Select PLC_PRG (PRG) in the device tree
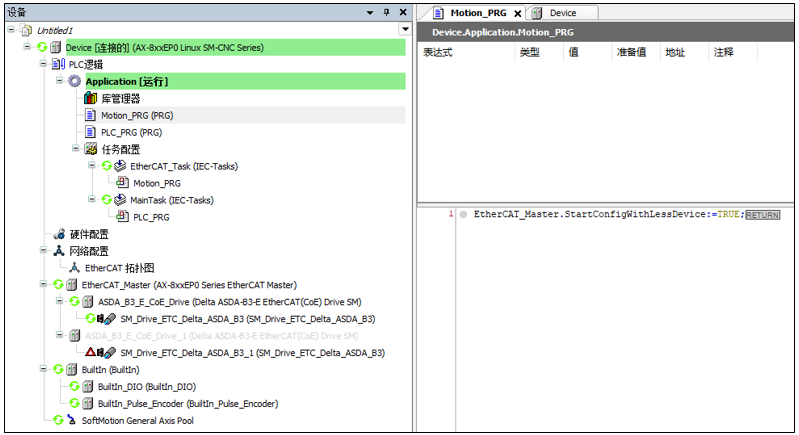The width and height of the screenshot is (799, 435). tap(131, 132)
